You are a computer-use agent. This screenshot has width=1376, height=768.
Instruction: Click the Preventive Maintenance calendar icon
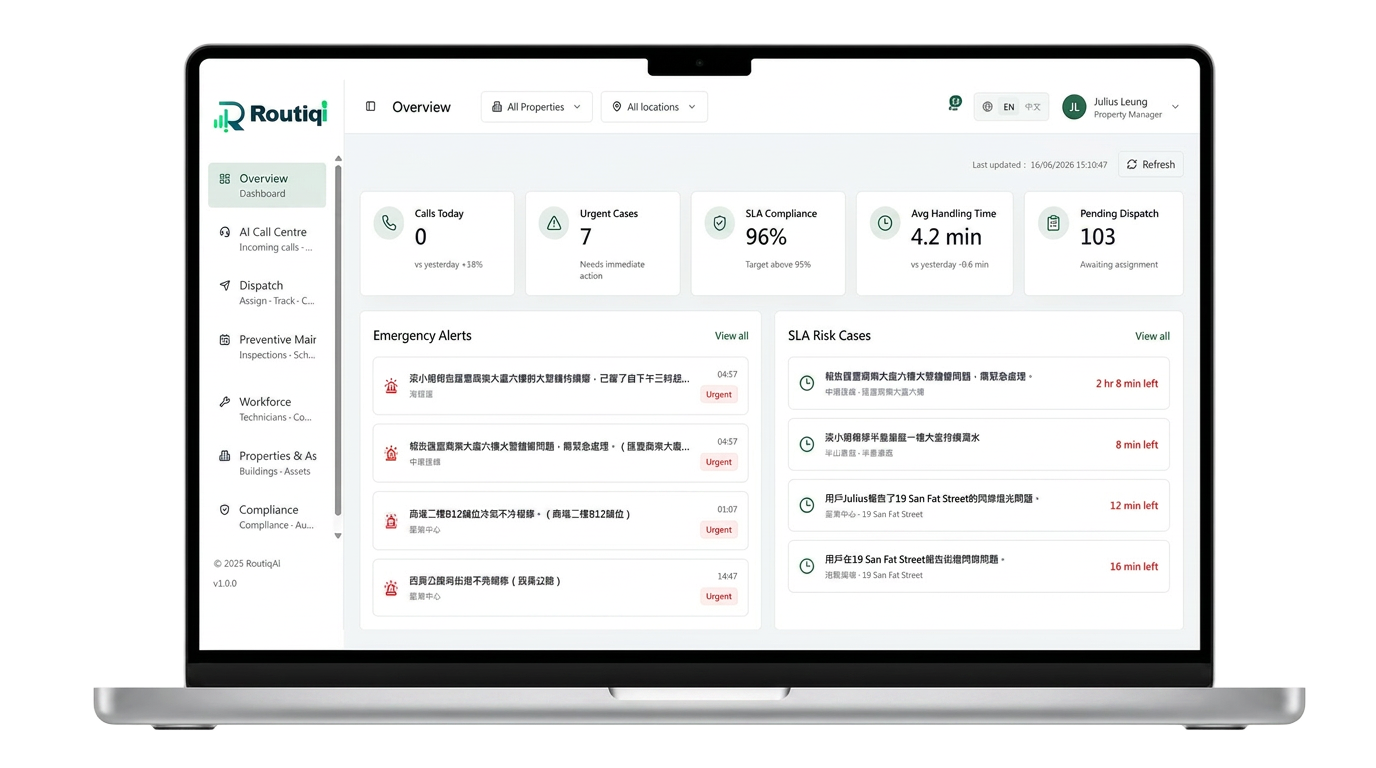tap(225, 340)
